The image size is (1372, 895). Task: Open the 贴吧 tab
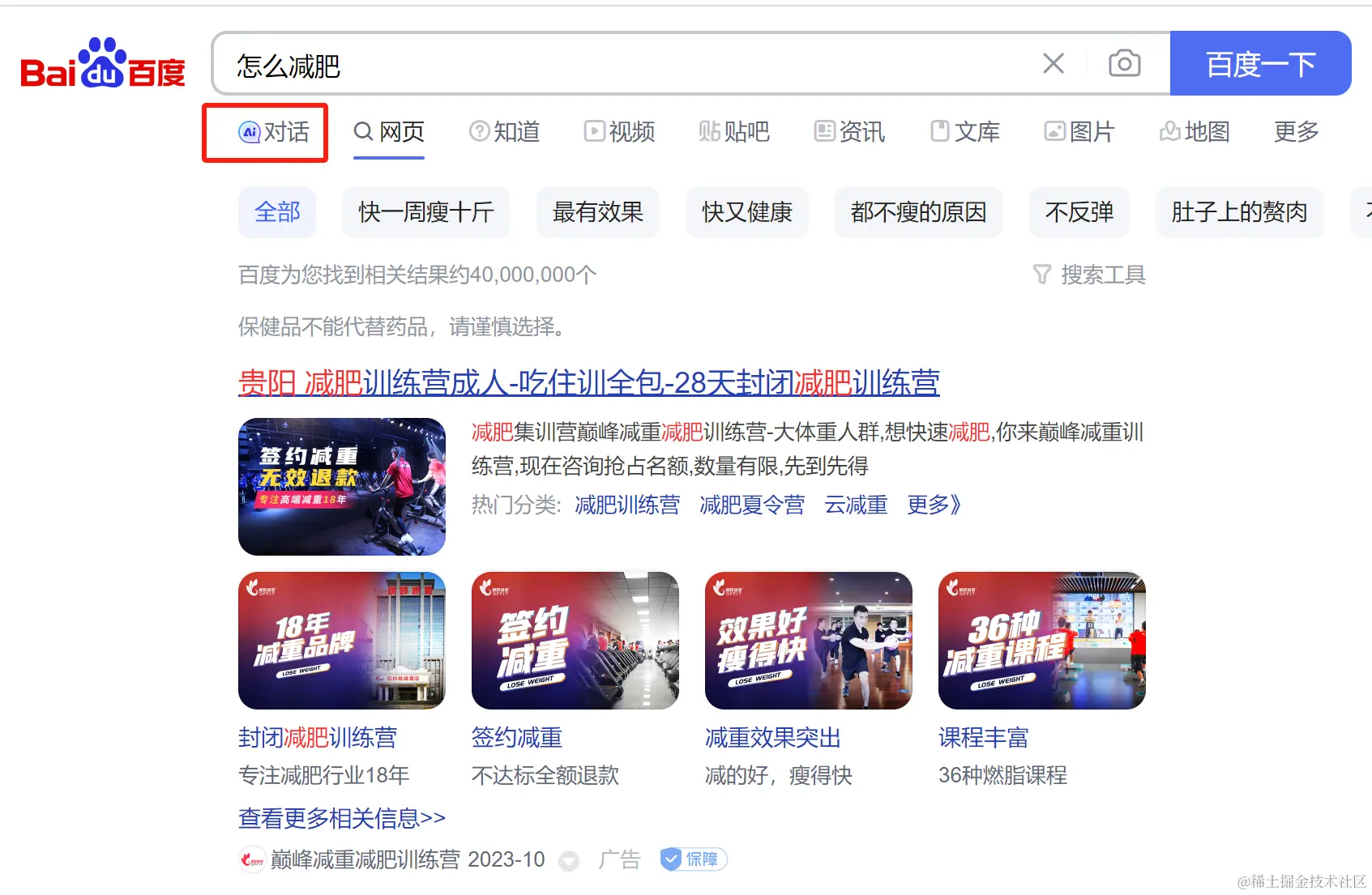[x=734, y=131]
